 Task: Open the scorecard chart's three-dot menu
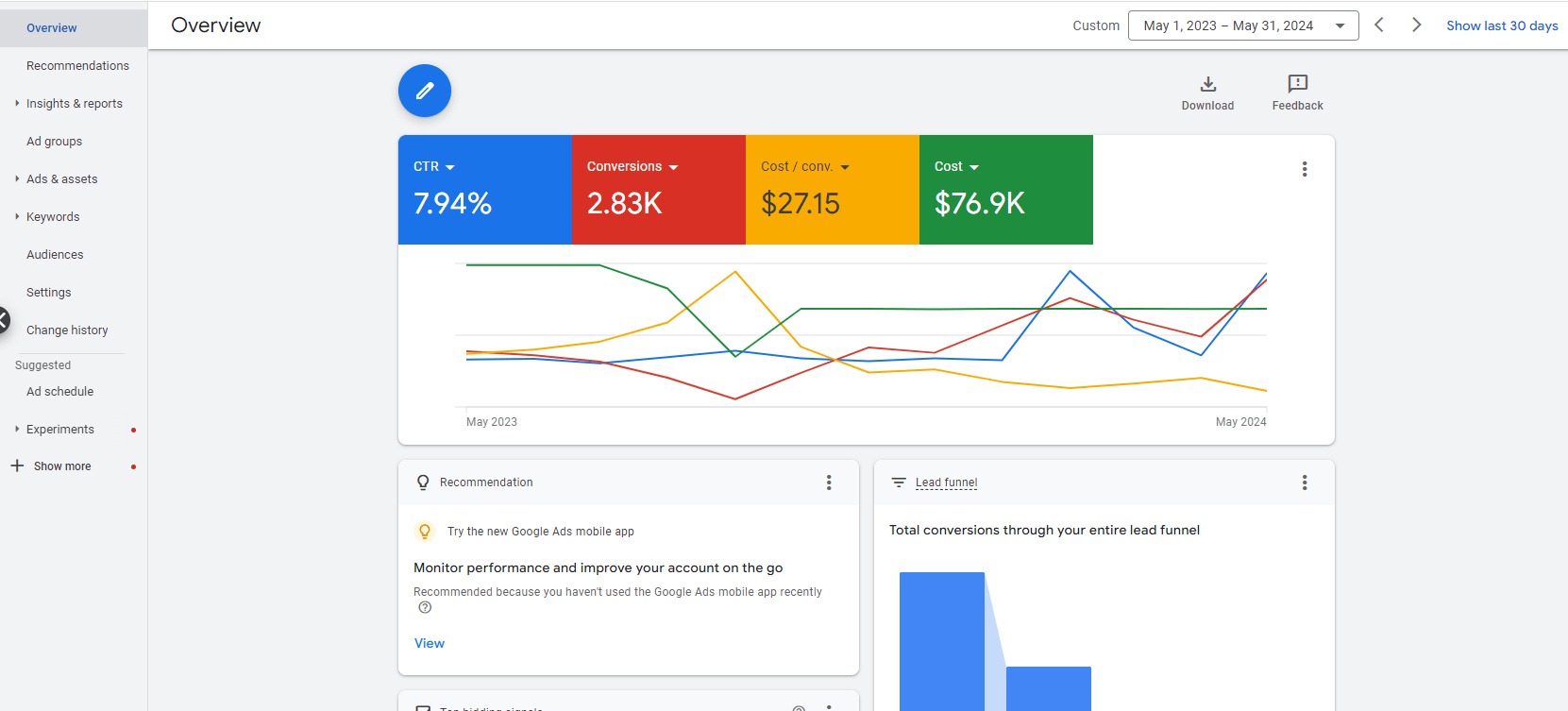pos(1305,169)
